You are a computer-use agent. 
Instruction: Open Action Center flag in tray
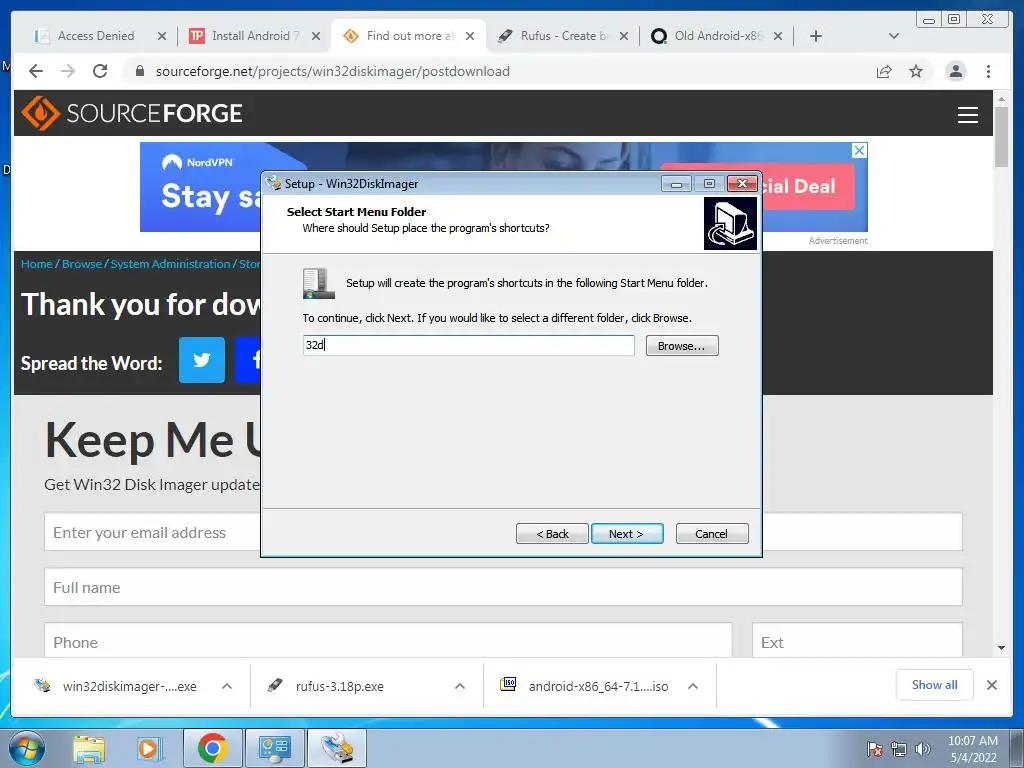[x=875, y=749]
